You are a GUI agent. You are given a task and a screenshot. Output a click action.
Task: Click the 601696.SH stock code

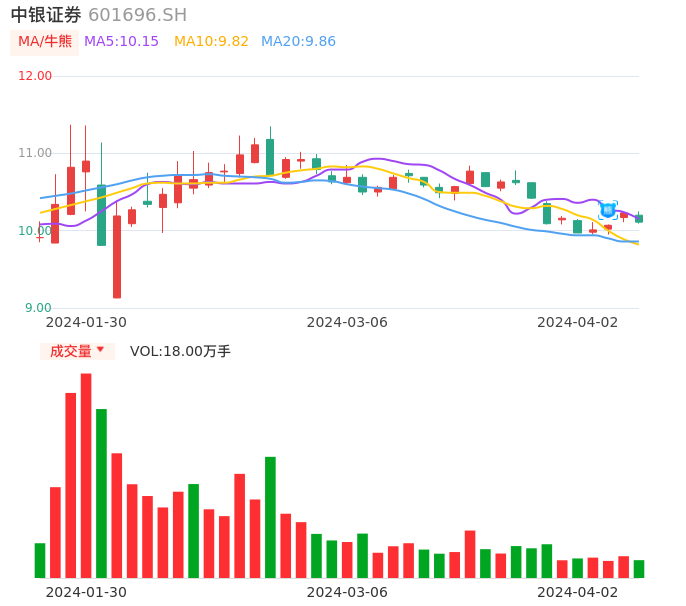tap(138, 15)
